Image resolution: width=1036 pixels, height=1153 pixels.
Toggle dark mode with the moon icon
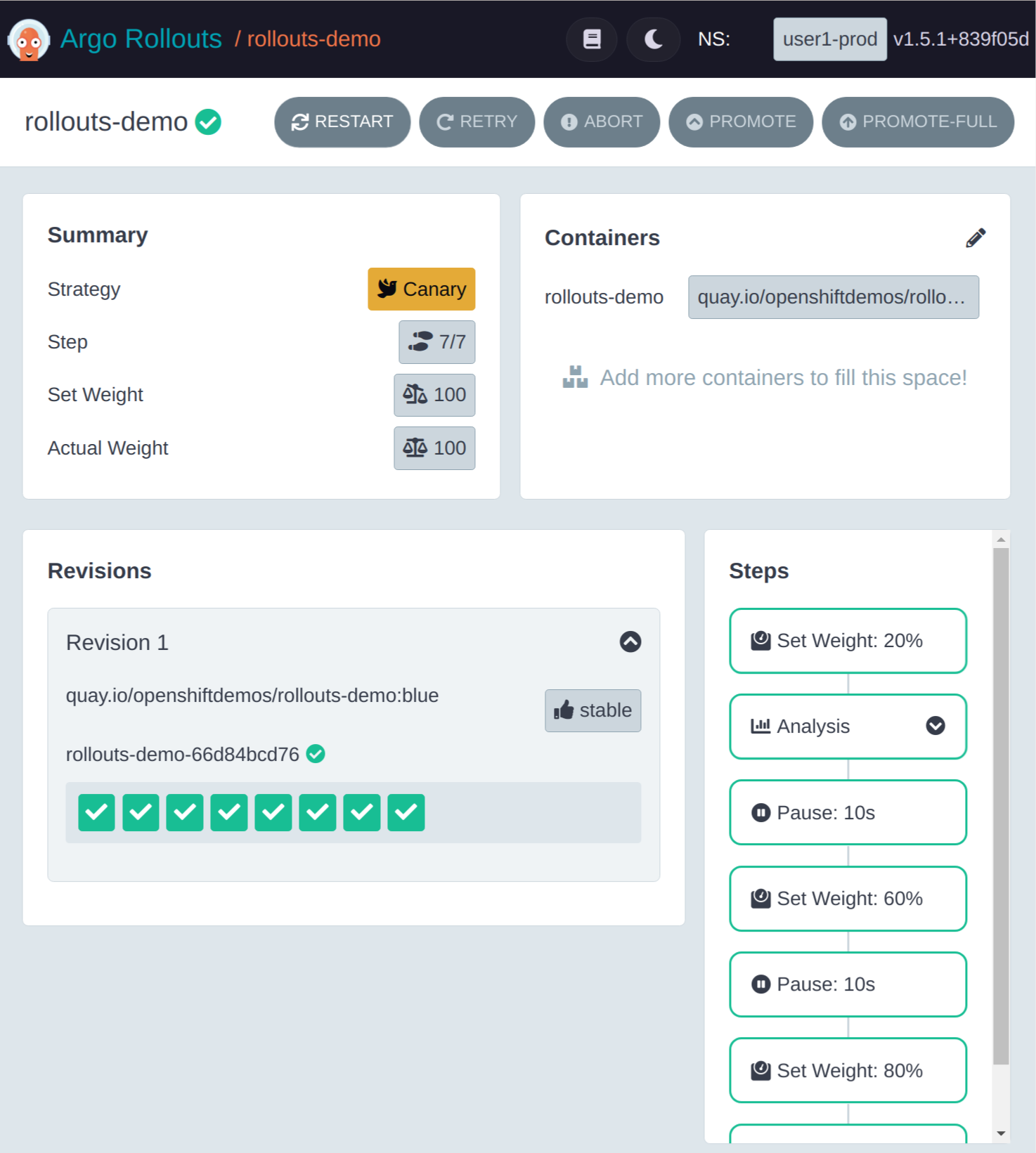click(x=653, y=39)
